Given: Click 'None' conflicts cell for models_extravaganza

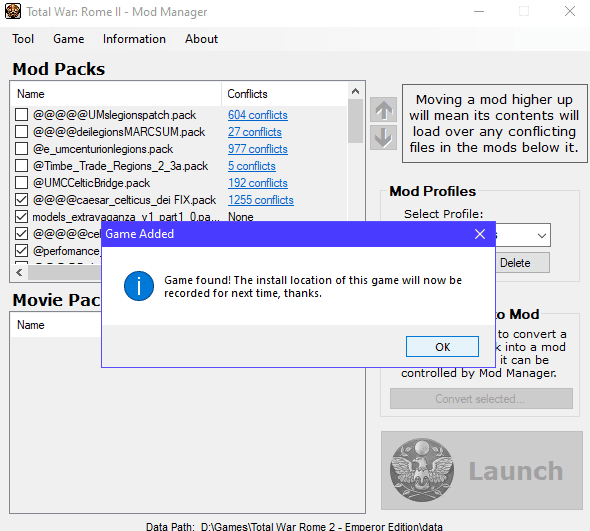Looking at the screenshot, I should 240,217.
